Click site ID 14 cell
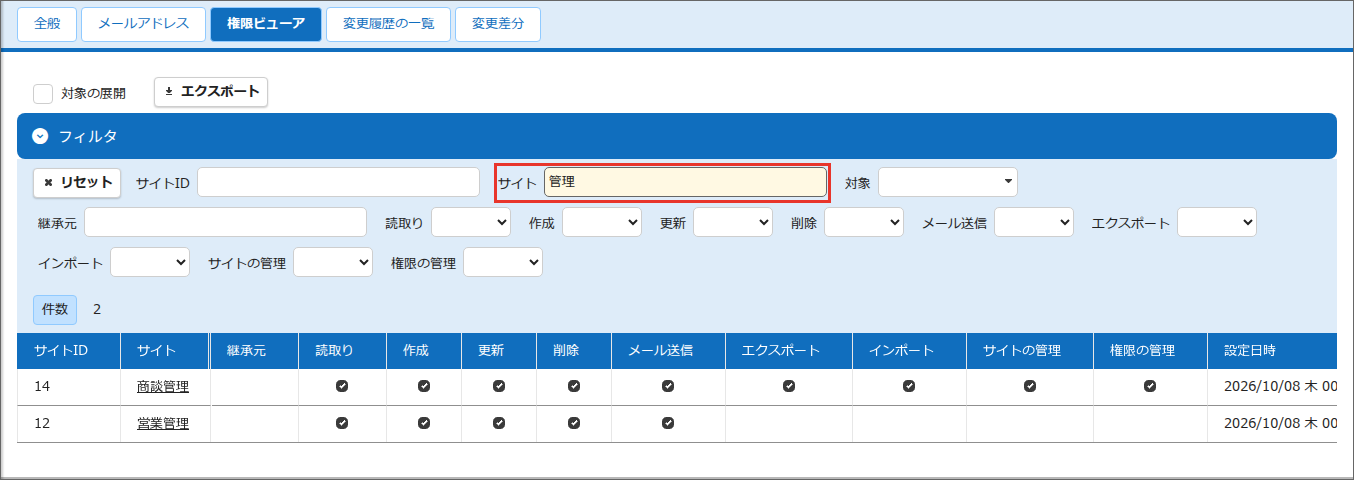This screenshot has height=480, width=1354. point(69,386)
